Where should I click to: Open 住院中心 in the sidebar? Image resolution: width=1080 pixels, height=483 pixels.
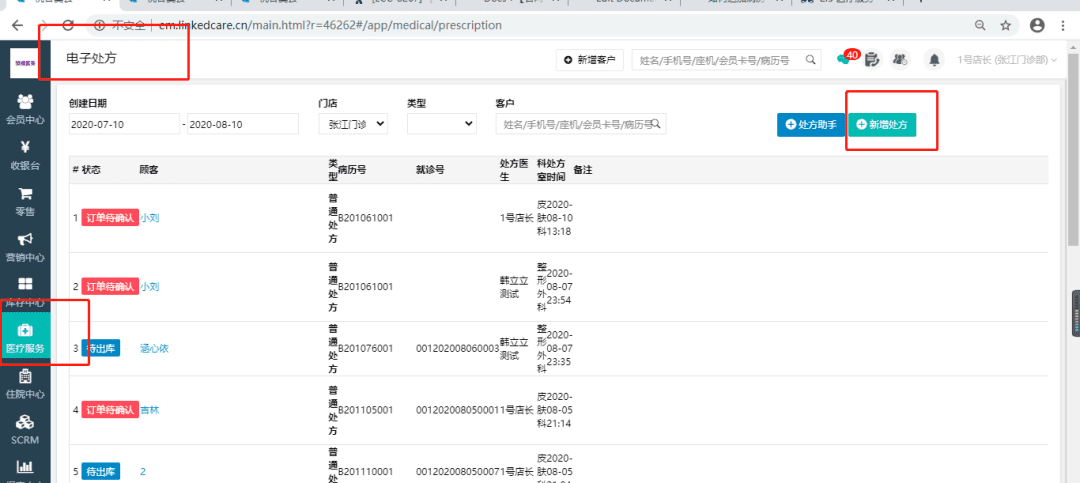pyautogui.click(x=25, y=384)
